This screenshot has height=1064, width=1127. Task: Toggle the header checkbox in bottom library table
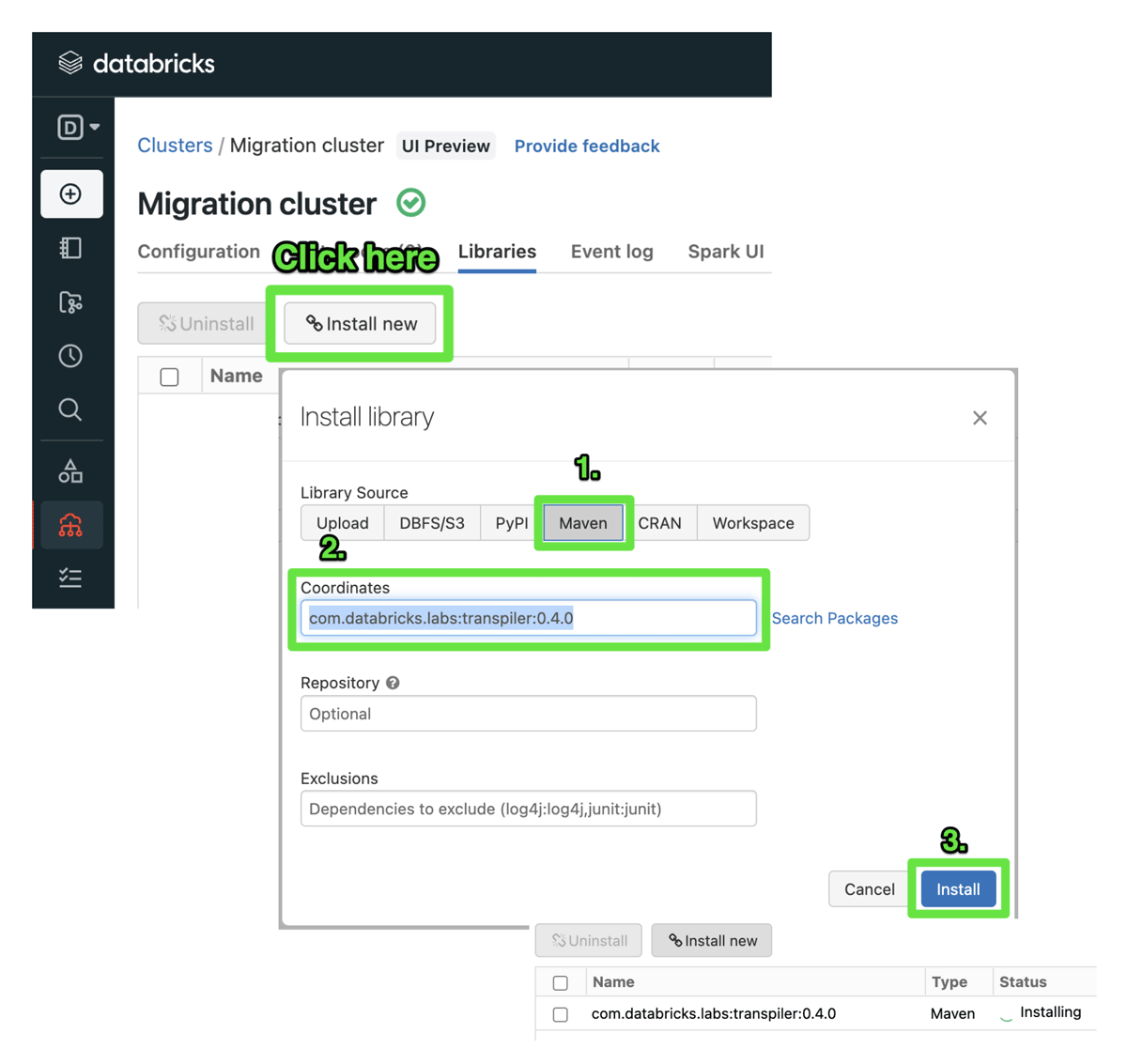[x=561, y=982]
